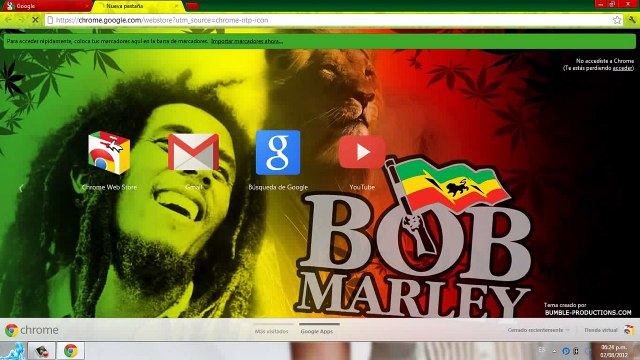The image size is (640, 360).
Task: Launch the Gmail app icon
Action: 193,152
